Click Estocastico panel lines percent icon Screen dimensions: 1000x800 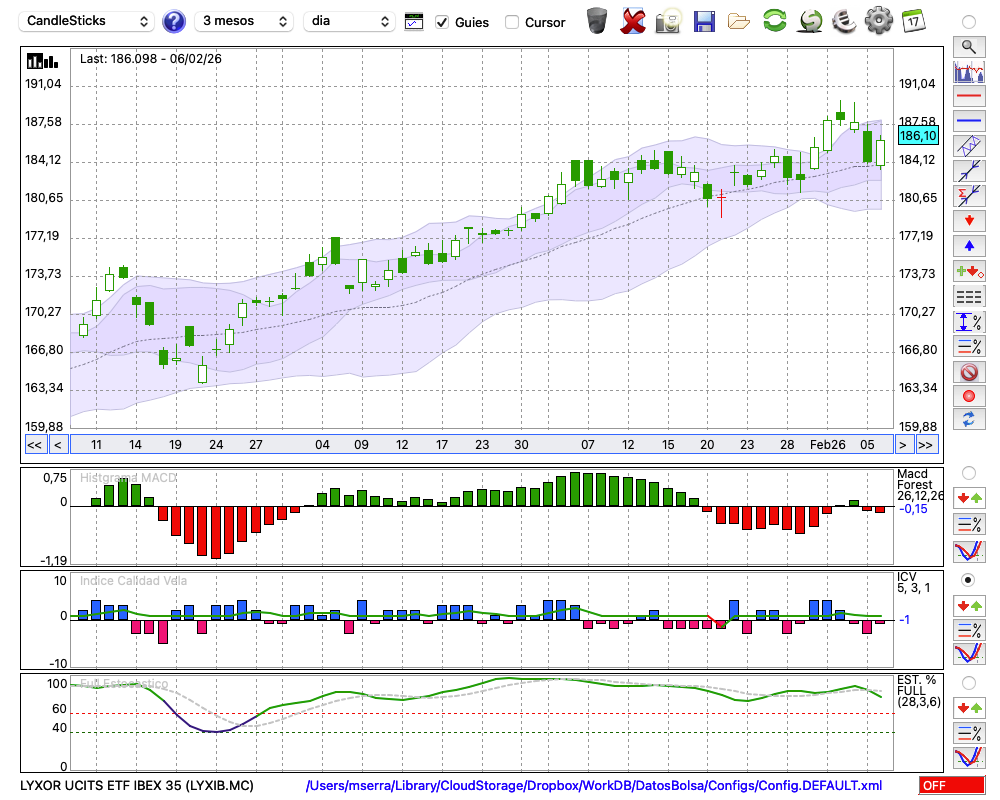969,732
